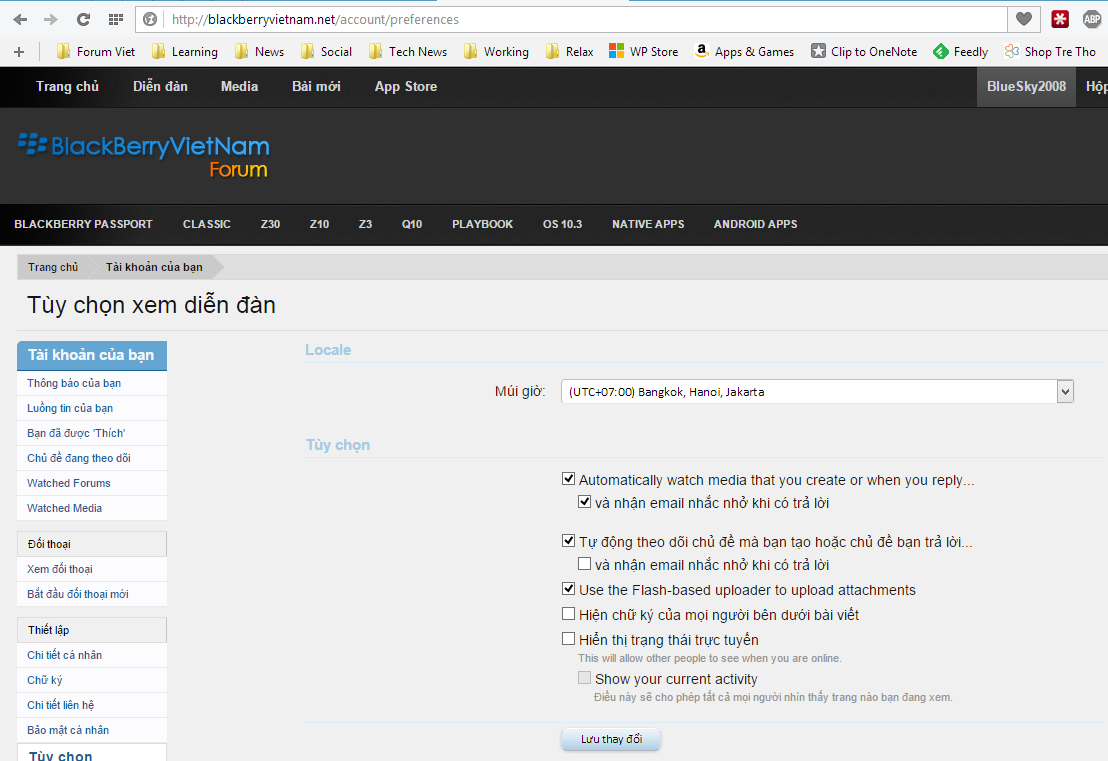Open the red asterisk extension icon
This screenshot has height=761, width=1108.
click(x=1060, y=19)
